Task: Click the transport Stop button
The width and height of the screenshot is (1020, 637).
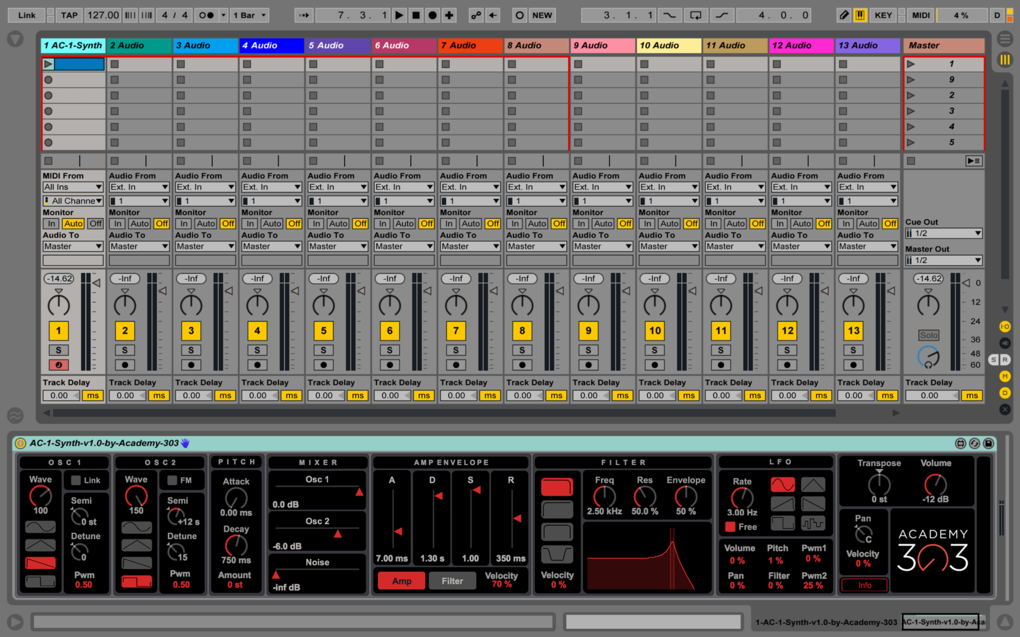Action: click(416, 15)
